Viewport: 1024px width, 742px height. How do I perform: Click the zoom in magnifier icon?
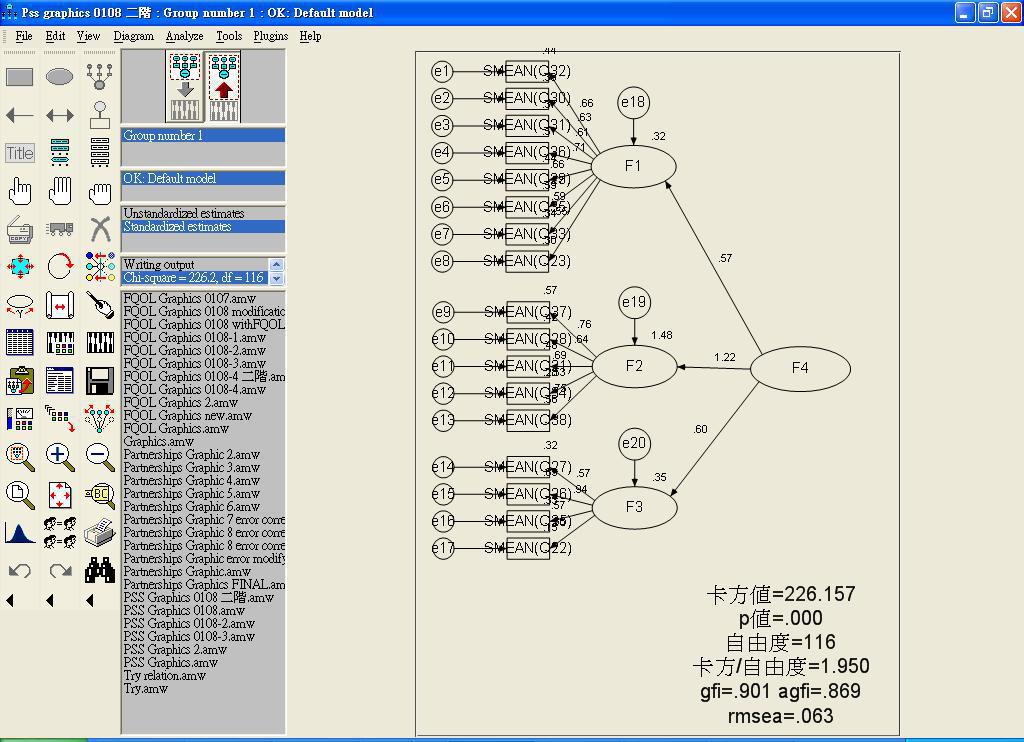60,457
